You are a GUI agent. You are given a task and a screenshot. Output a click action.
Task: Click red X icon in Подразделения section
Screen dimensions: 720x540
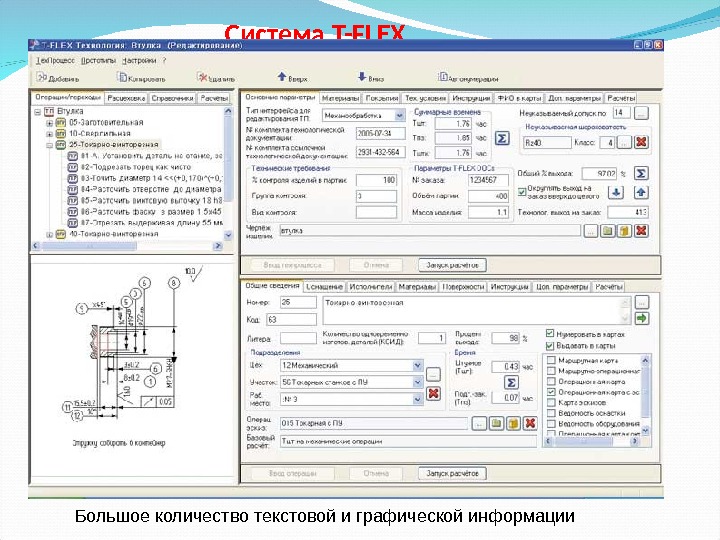(433, 394)
